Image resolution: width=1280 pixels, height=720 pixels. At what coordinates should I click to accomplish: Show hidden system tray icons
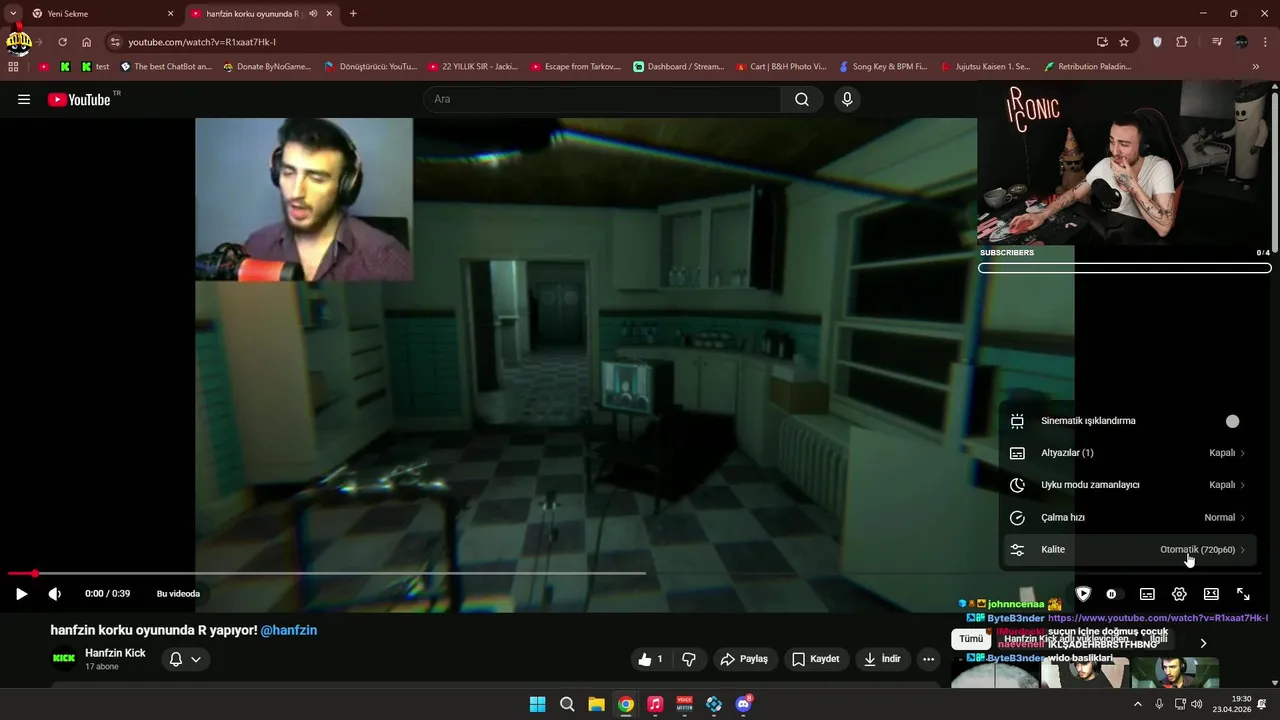pyautogui.click(x=1137, y=704)
